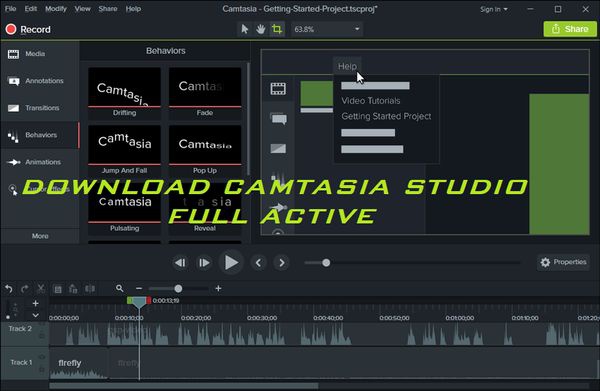
Task: Open the Properties panel
Action: pyautogui.click(x=563, y=262)
